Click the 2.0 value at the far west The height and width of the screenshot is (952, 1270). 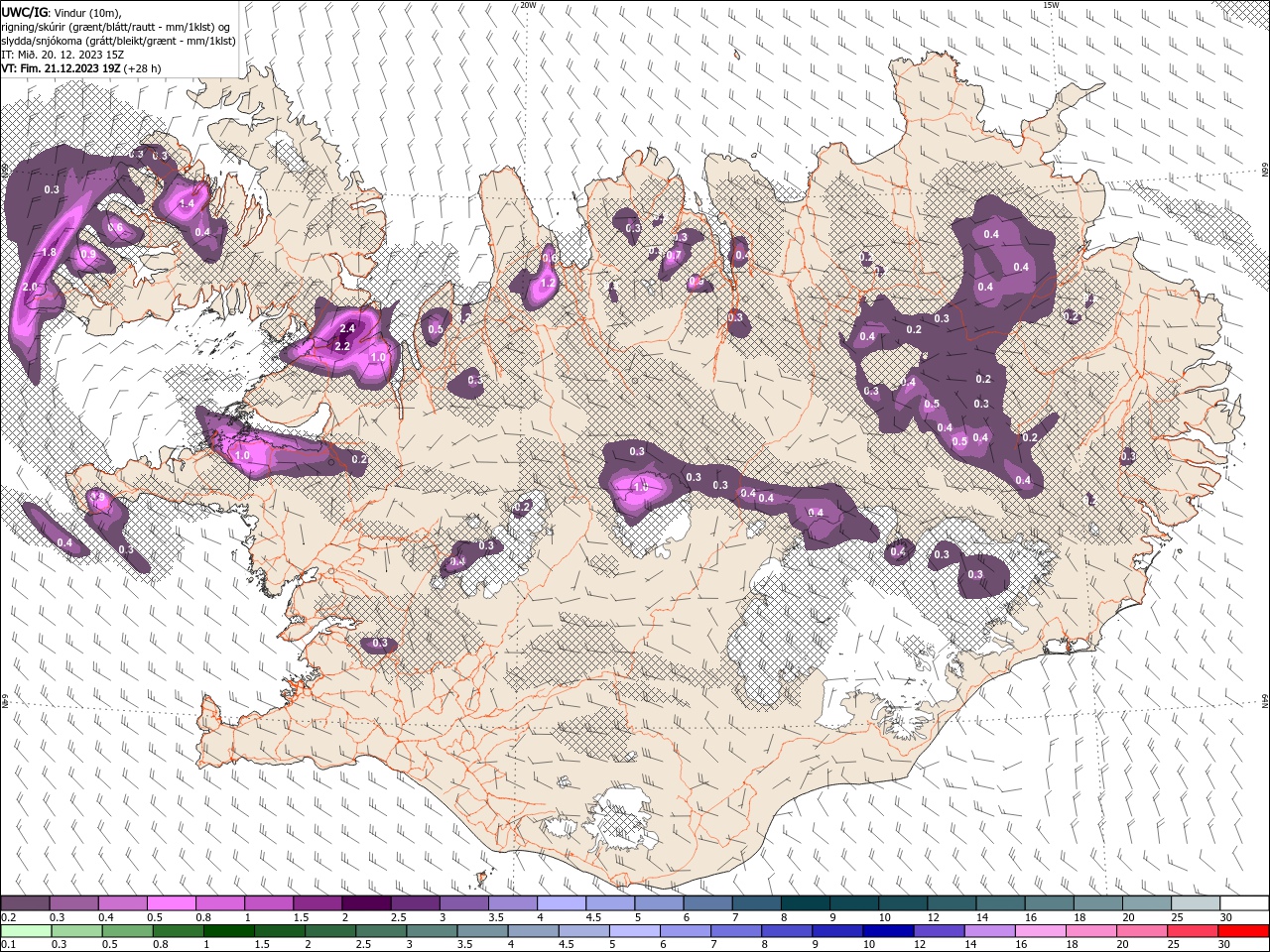coord(29,287)
